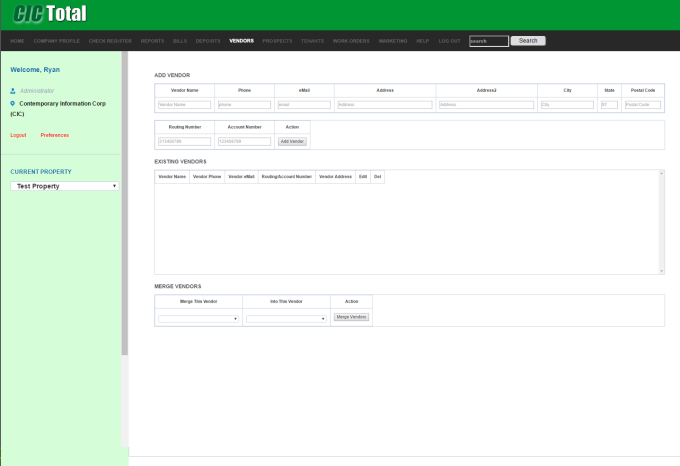Screen dimensions: 680x466
Task: Click the Phone input field
Action: pyautogui.click(x=244, y=105)
